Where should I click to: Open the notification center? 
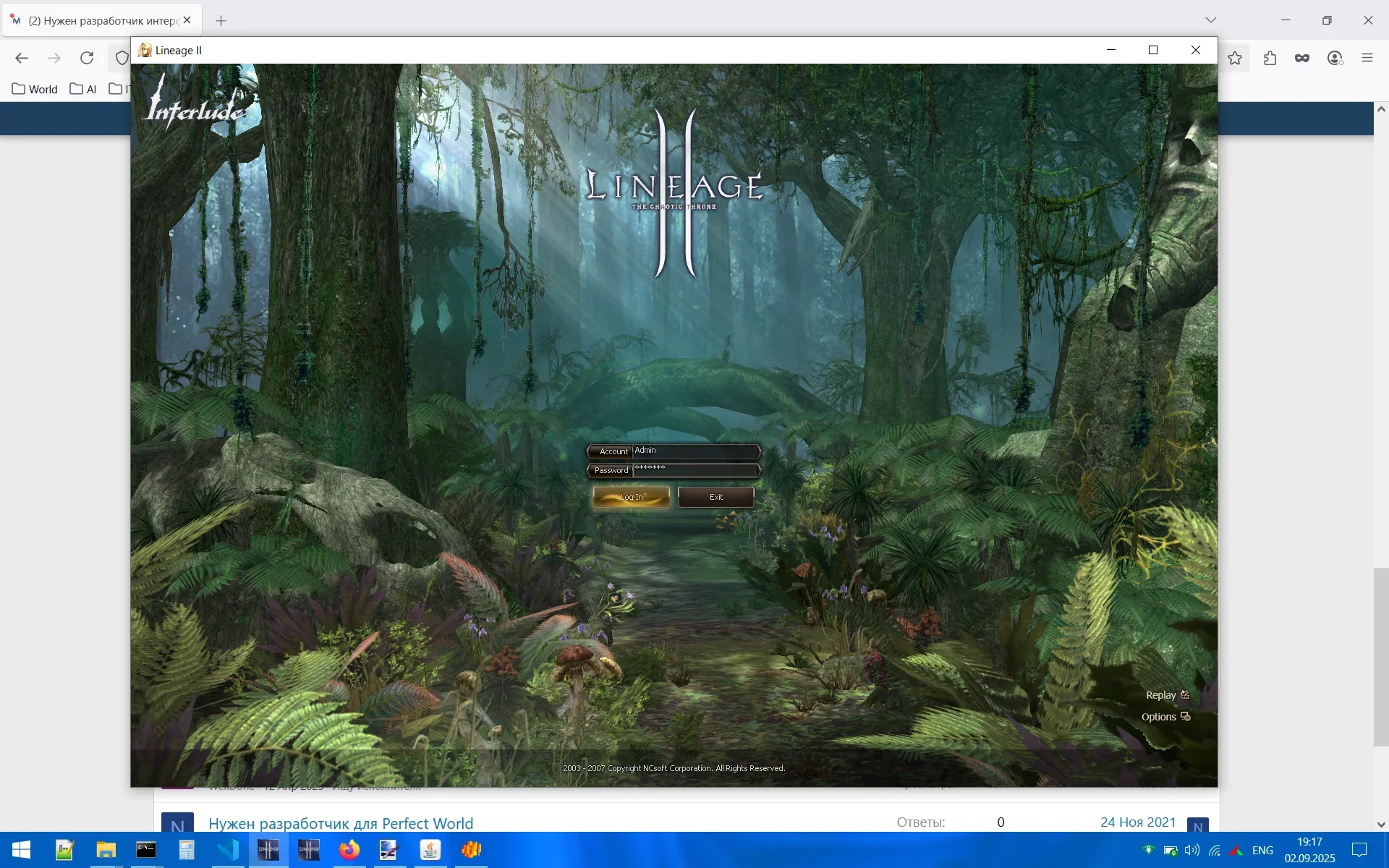(x=1359, y=850)
